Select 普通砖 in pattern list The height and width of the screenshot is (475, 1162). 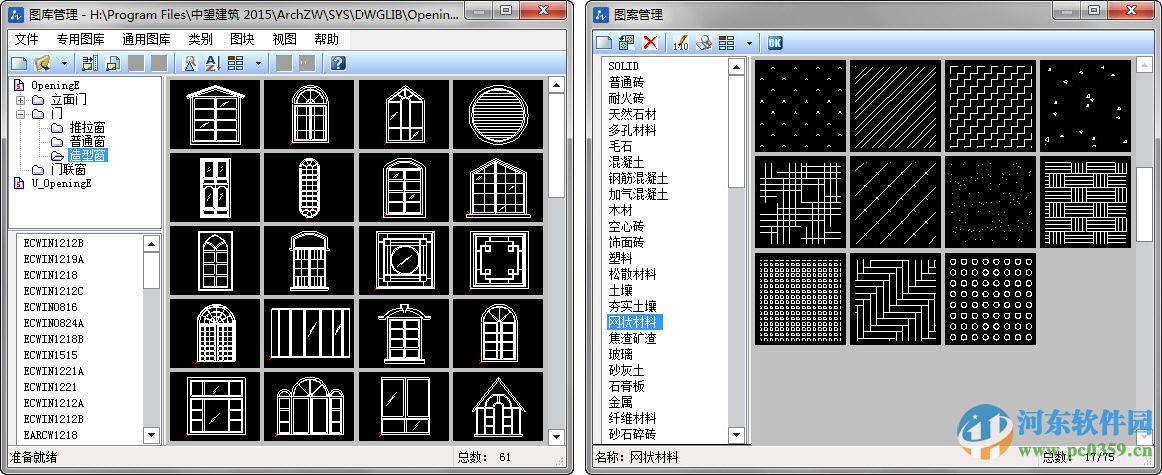pyautogui.click(x=626, y=82)
